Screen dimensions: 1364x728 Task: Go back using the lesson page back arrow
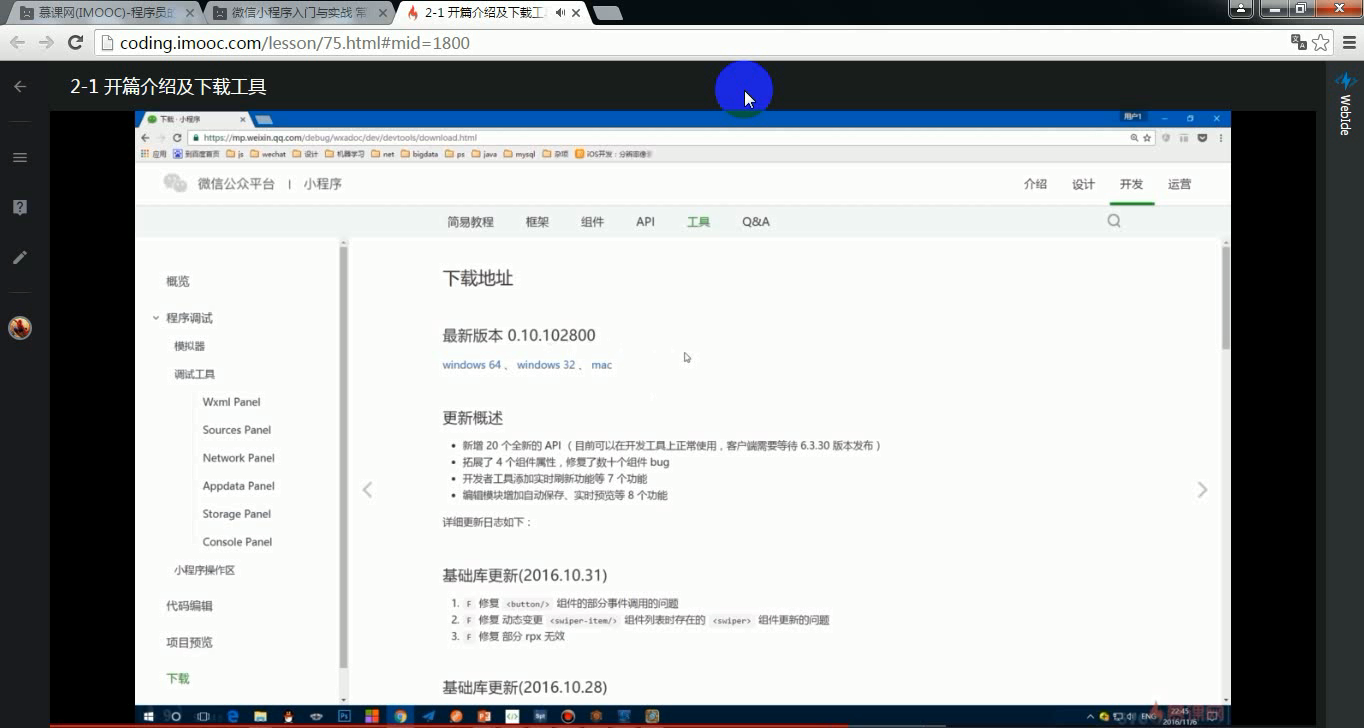[20, 87]
